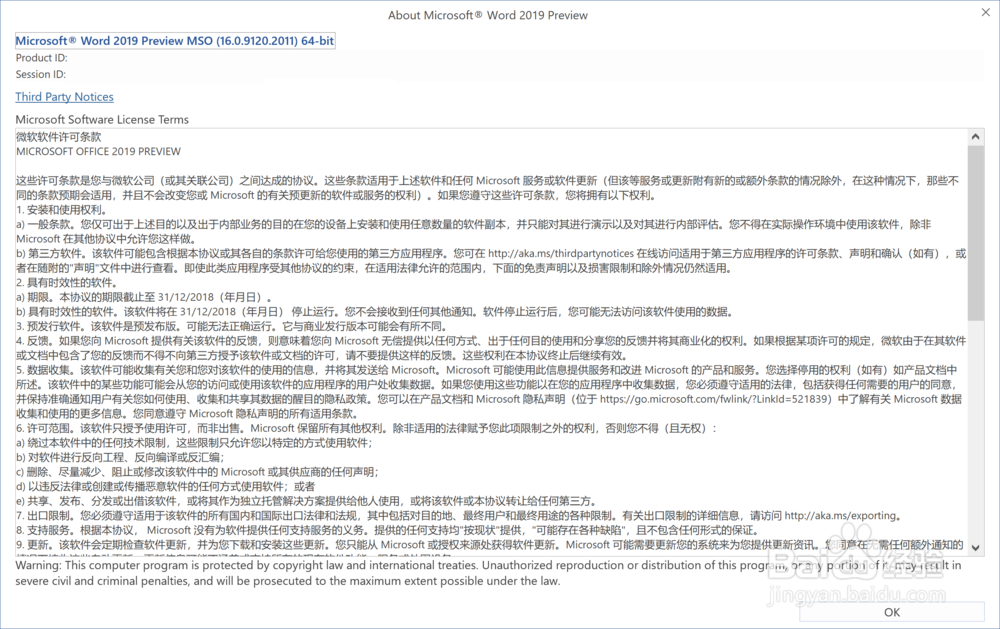
Task: Click the http://aka.ms/thirdpartynotices URL text
Action: tap(561, 253)
